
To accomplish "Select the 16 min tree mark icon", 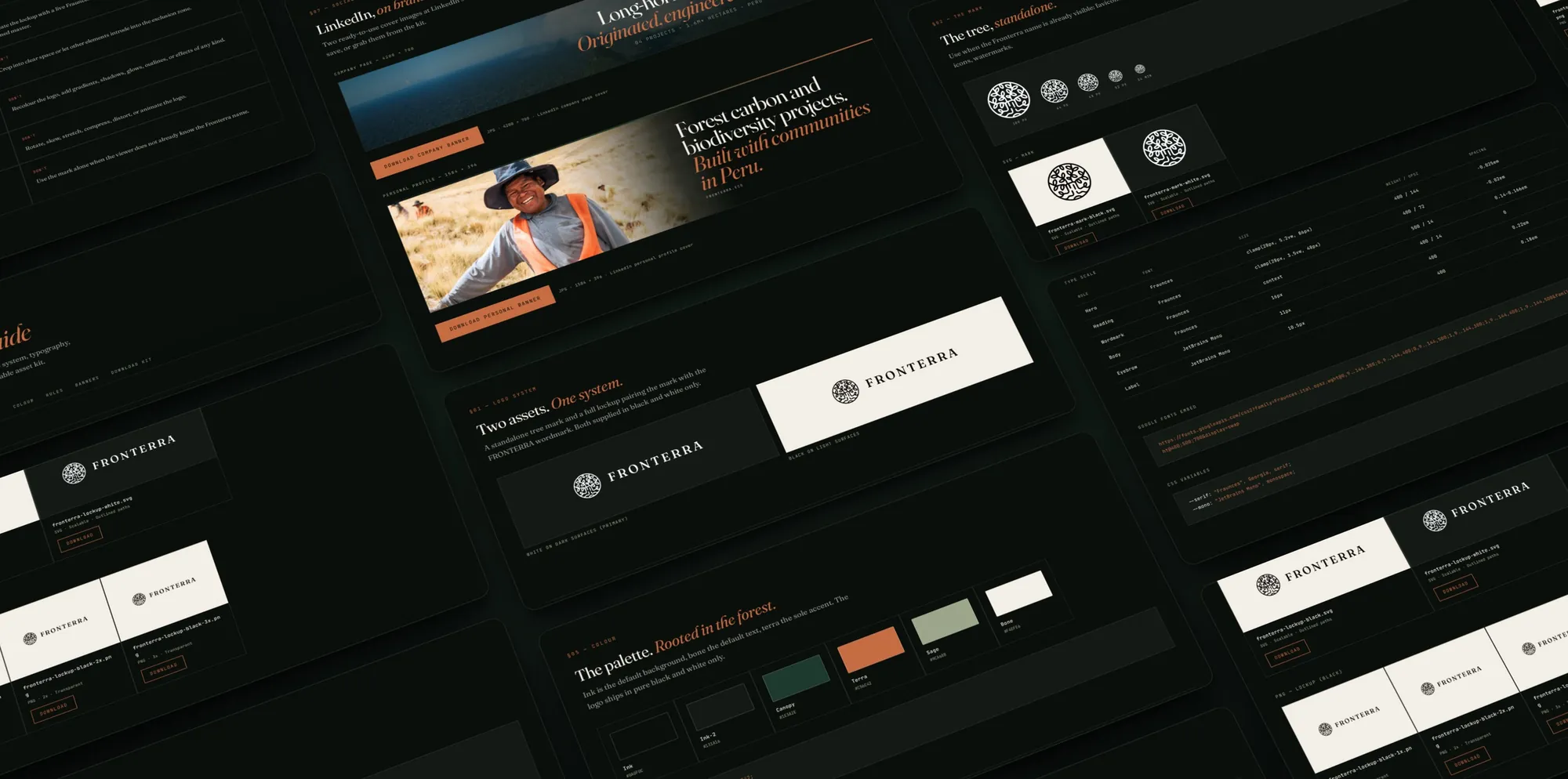I will (x=1140, y=69).
